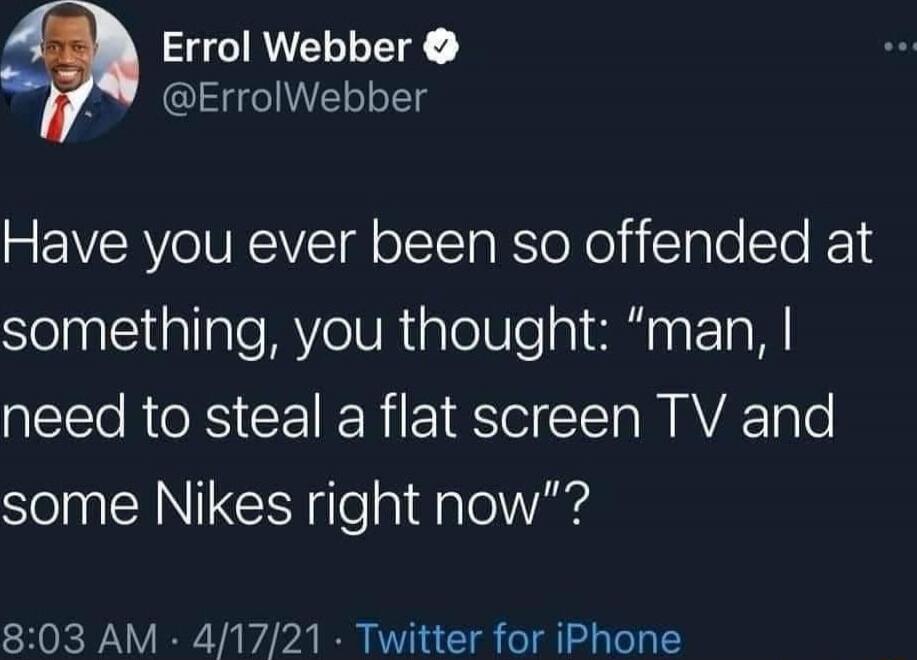917x660 pixels.
Task: Open the three-dot more options menu
Action: click(901, 47)
